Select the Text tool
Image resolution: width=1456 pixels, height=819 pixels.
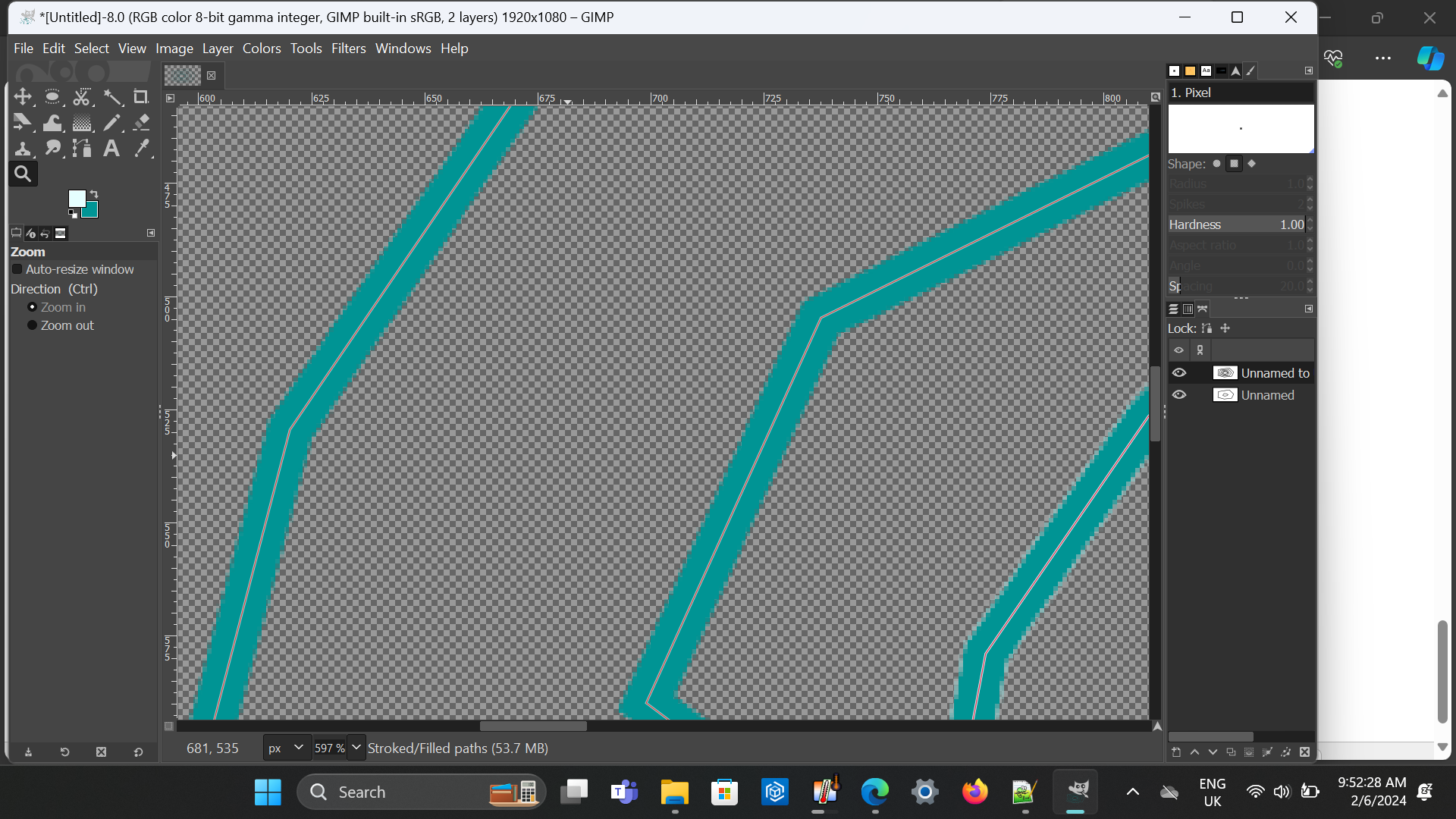(111, 149)
